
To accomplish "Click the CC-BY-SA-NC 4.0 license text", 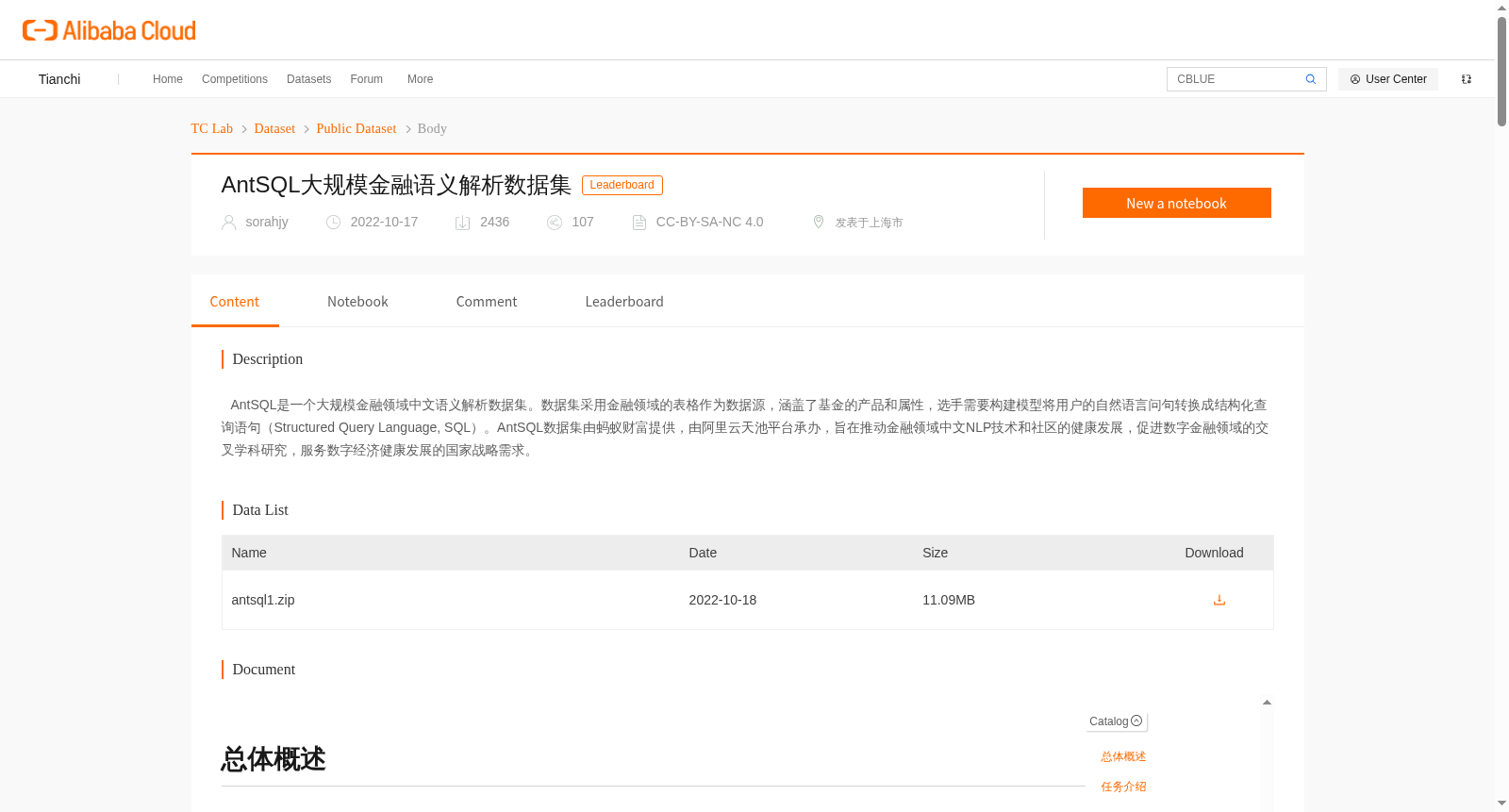I will tap(710, 222).
